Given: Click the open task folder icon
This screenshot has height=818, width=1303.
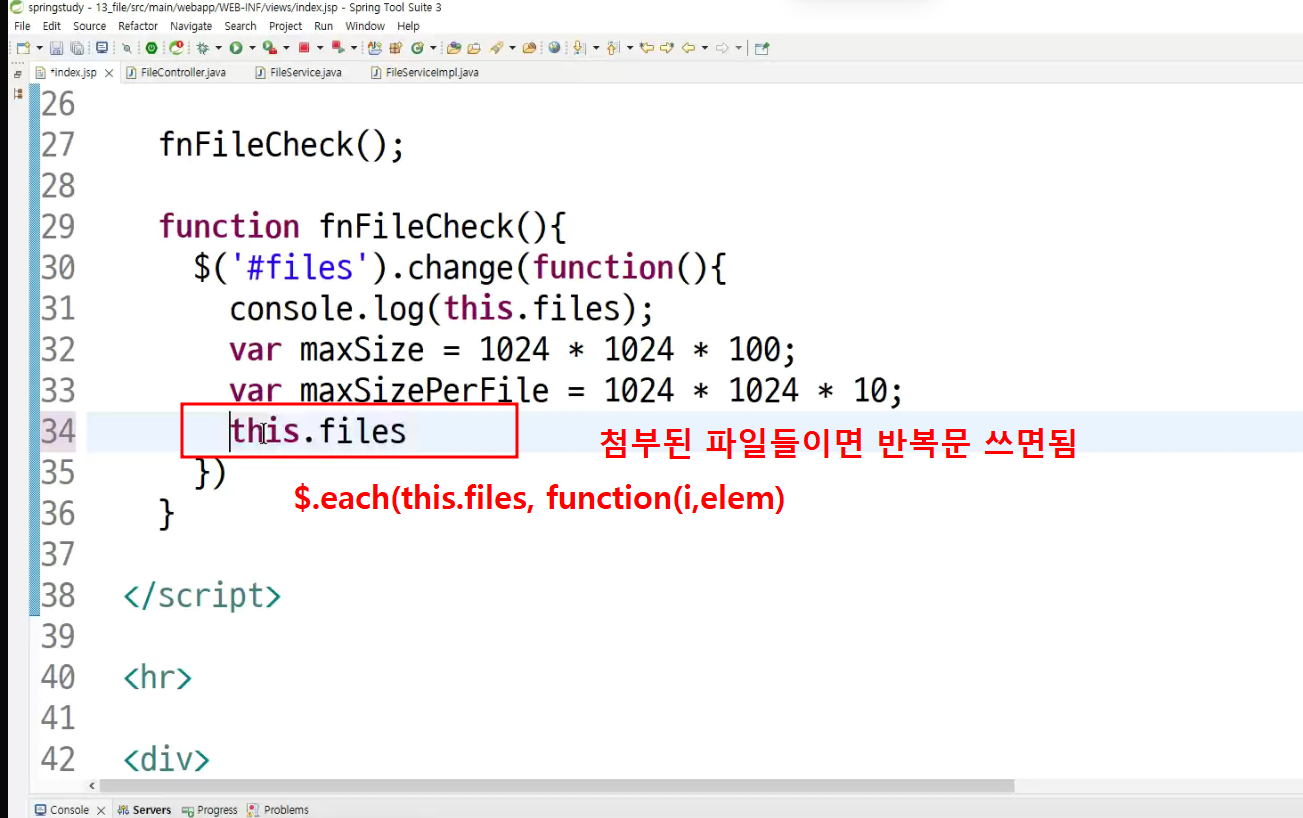Looking at the screenshot, I should 454,47.
